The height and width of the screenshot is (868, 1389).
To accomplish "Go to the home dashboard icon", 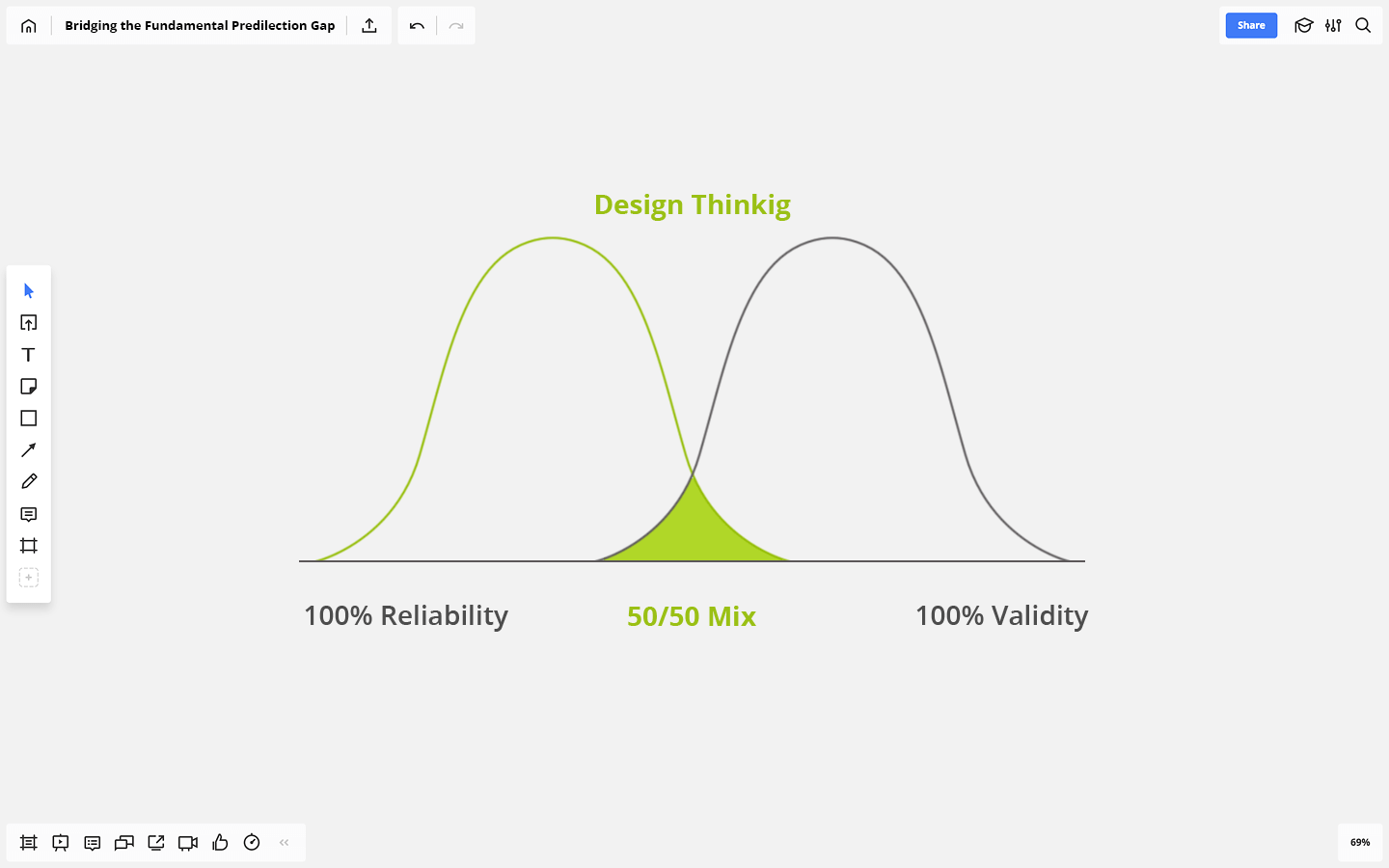I will tap(28, 26).
